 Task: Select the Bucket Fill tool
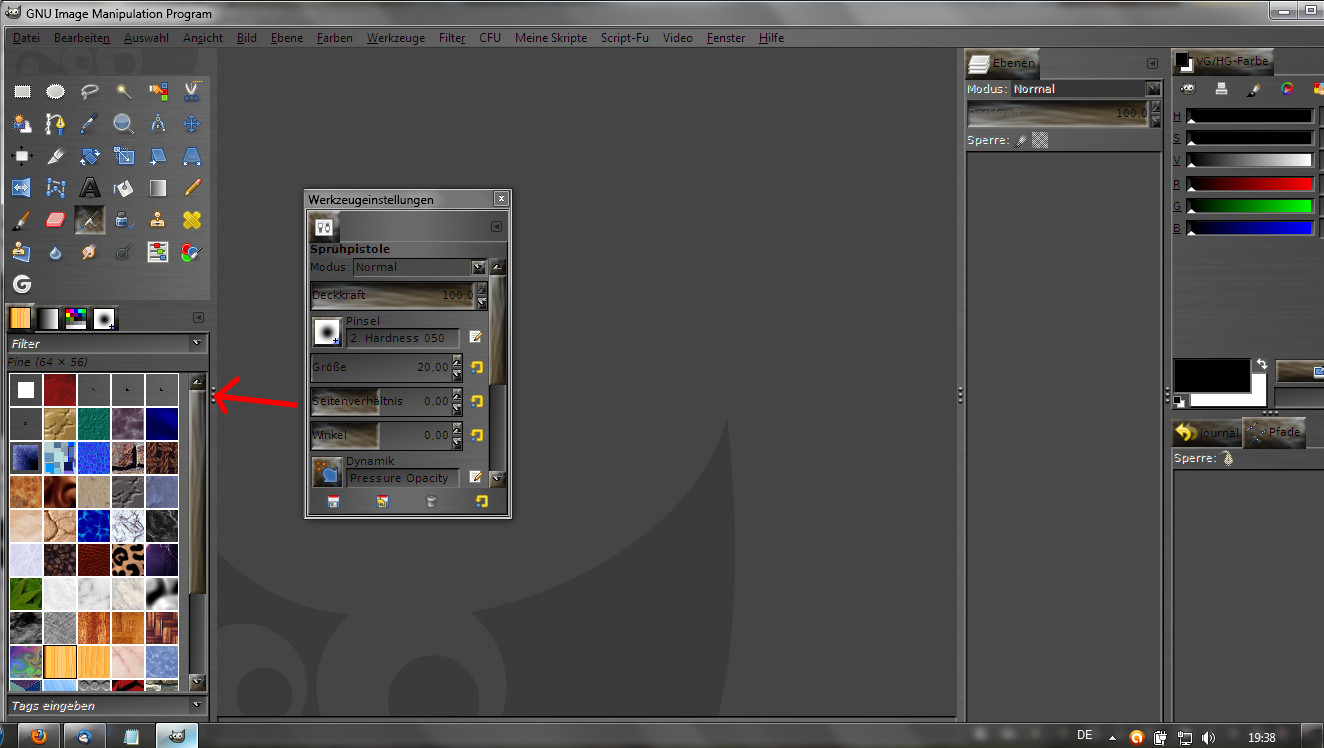[124, 187]
